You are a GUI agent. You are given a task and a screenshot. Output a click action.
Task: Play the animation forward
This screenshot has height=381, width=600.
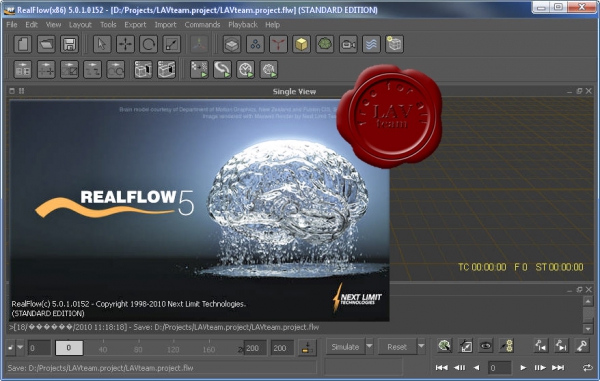[x=523, y=368]
